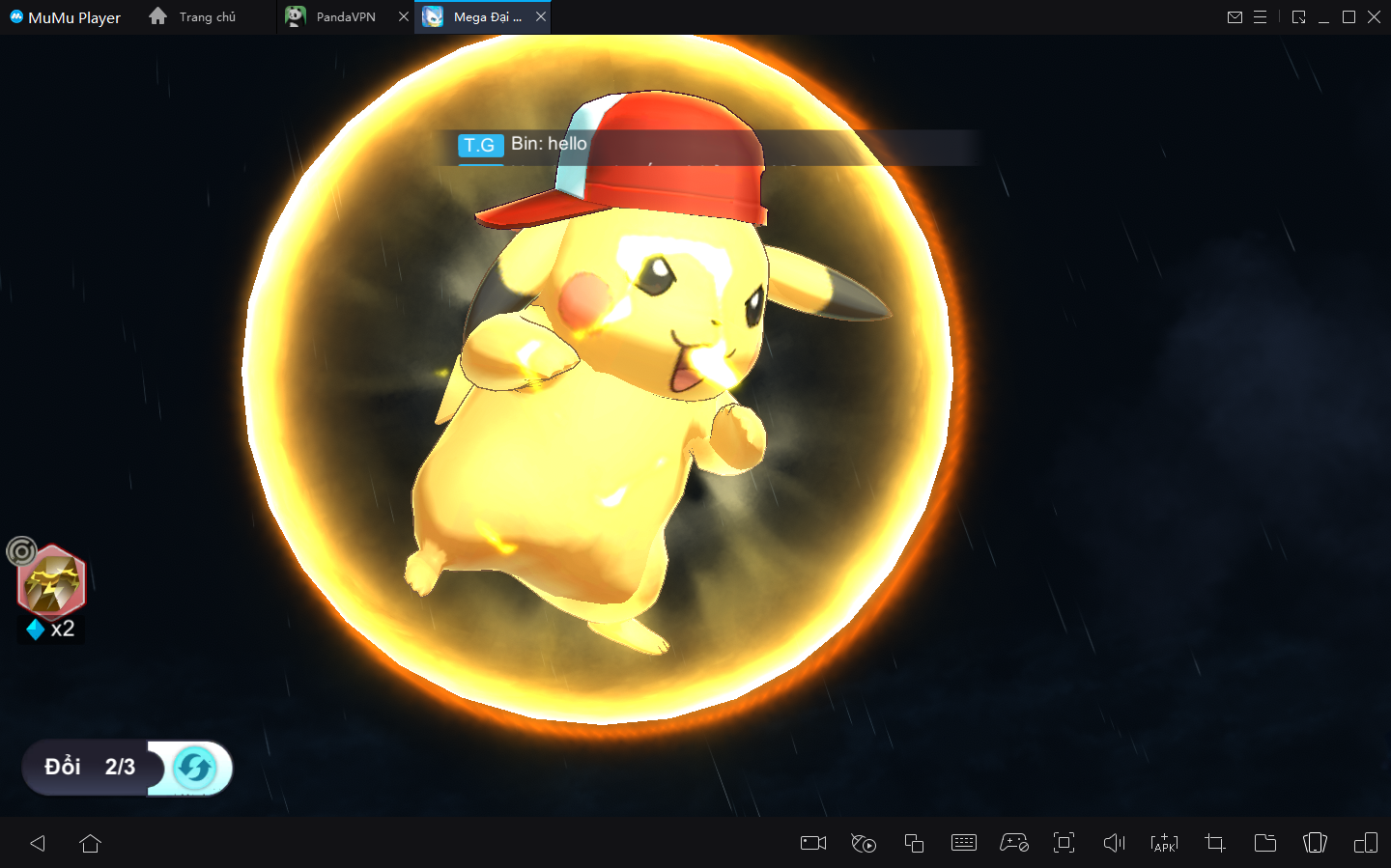1391x868 pixels.
Task: Open the operation recorder macro tool
Action: (x=864, y=843)
